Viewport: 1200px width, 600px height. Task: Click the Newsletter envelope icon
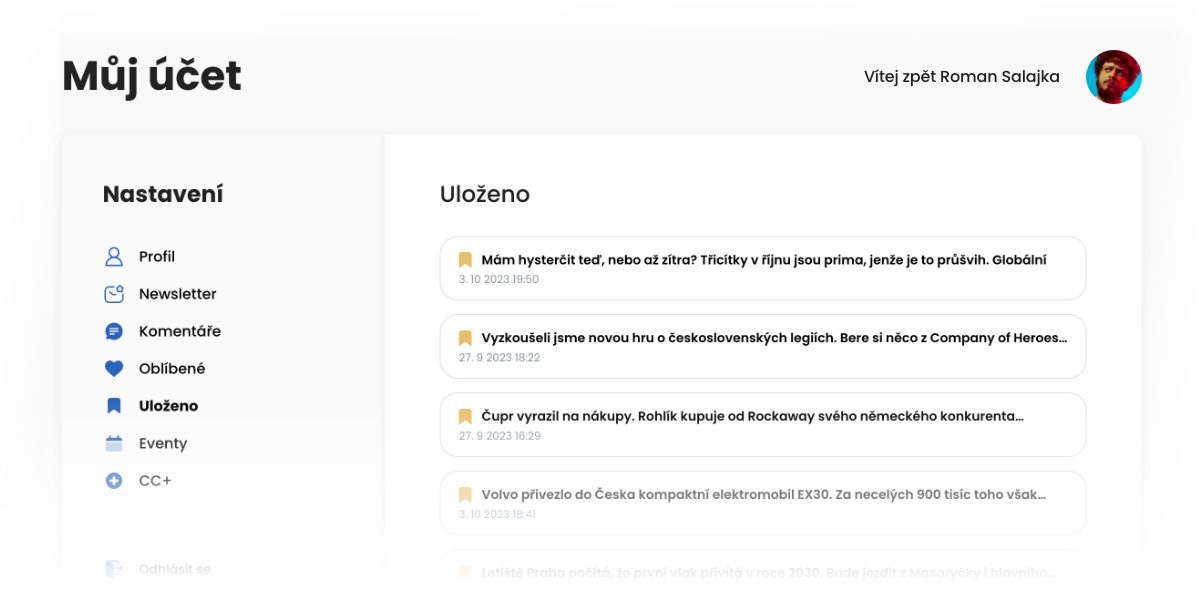114,294
